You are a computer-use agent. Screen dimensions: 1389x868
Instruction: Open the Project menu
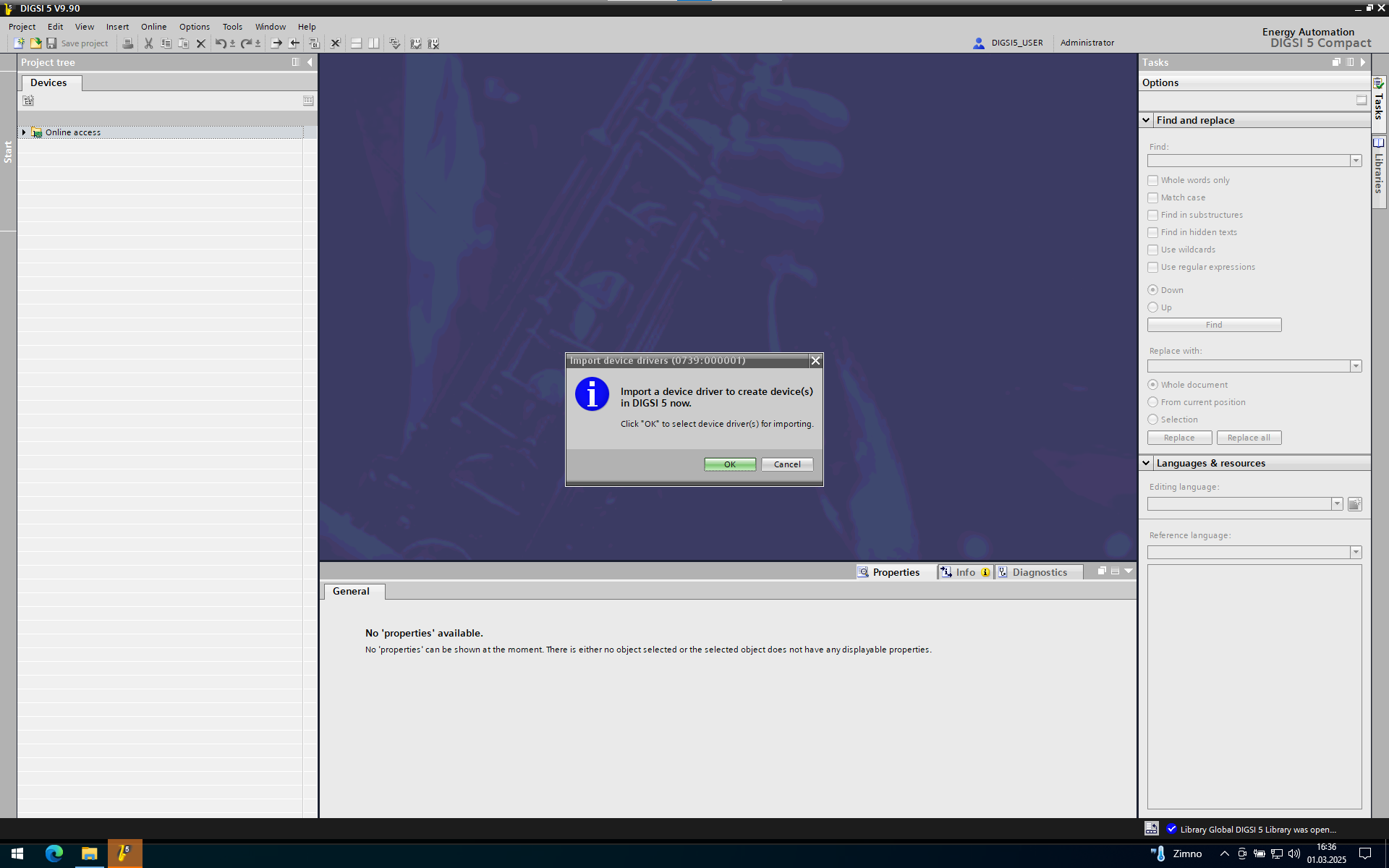click(x=22, y=27)
